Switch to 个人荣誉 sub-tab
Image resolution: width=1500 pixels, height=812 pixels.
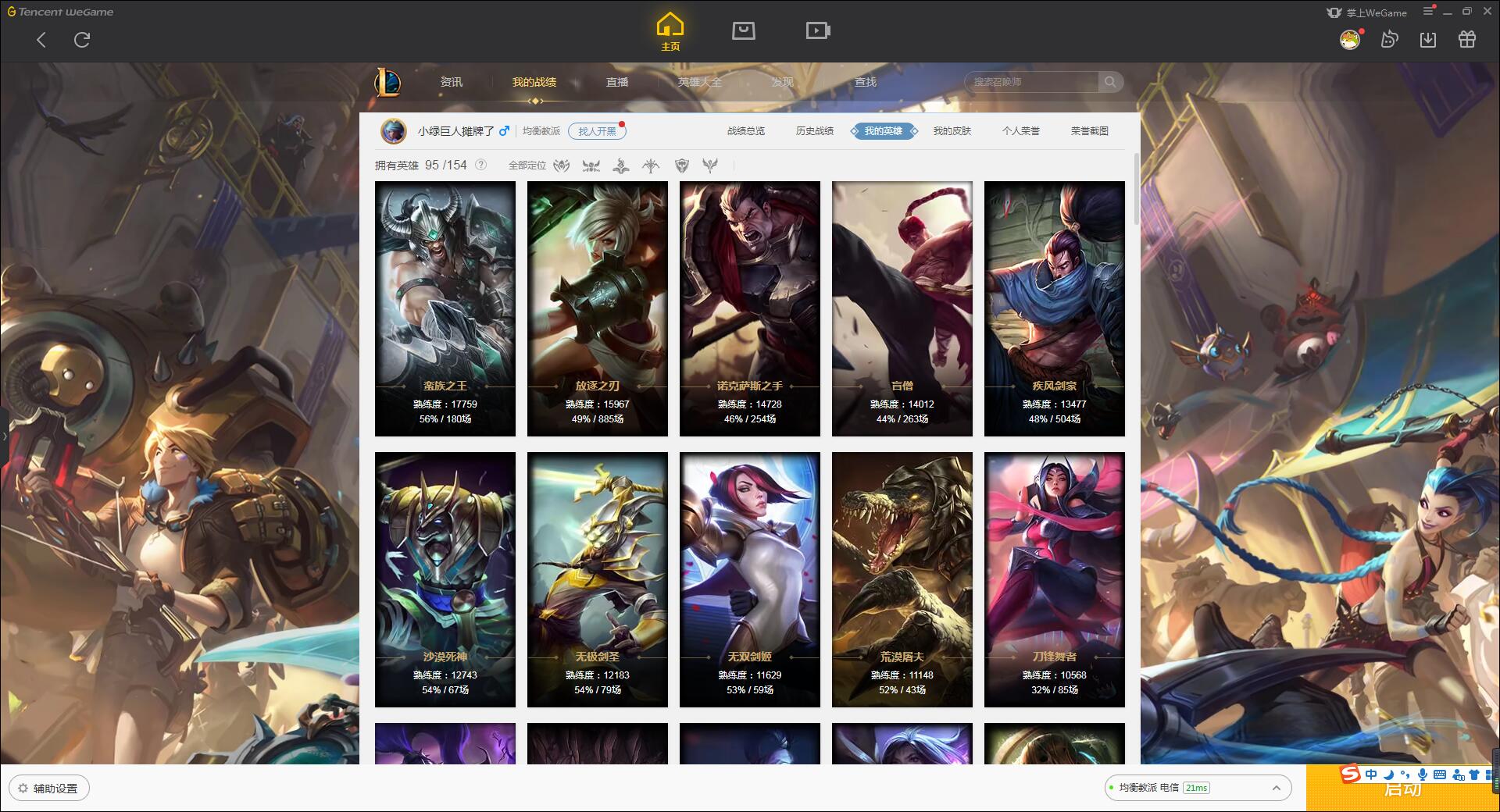pos(1021,131)
